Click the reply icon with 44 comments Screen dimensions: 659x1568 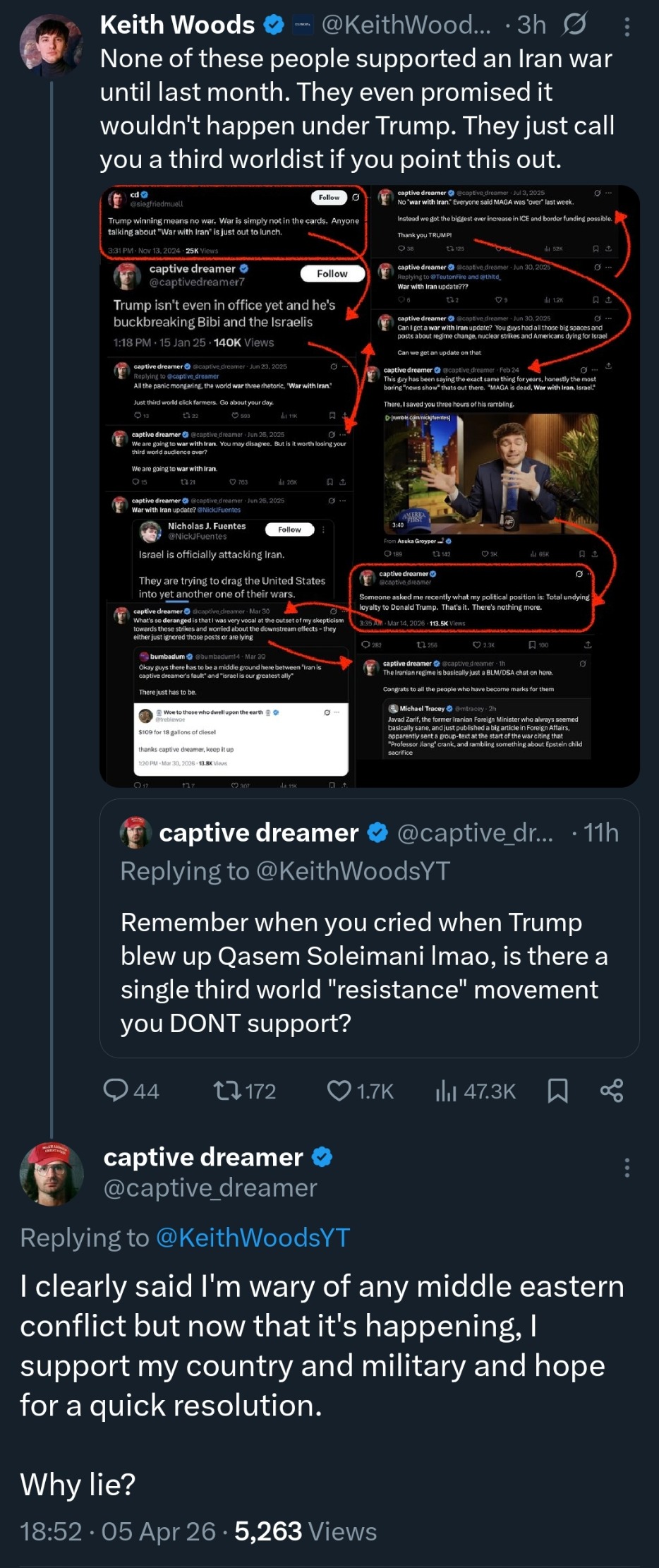click(x=116, y=1091)
